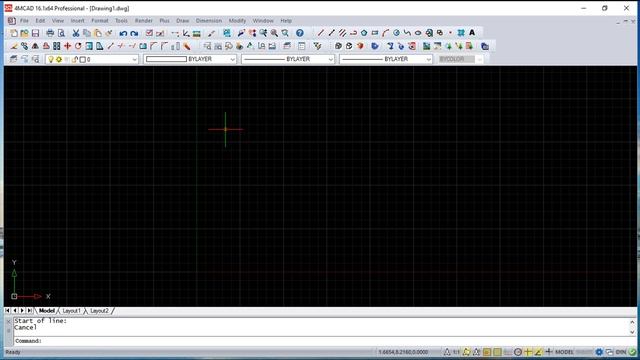This screenshot has width=640, height=360.
Task: Expand the layer '0' dropdown
Action: click(x=134, y=60)
